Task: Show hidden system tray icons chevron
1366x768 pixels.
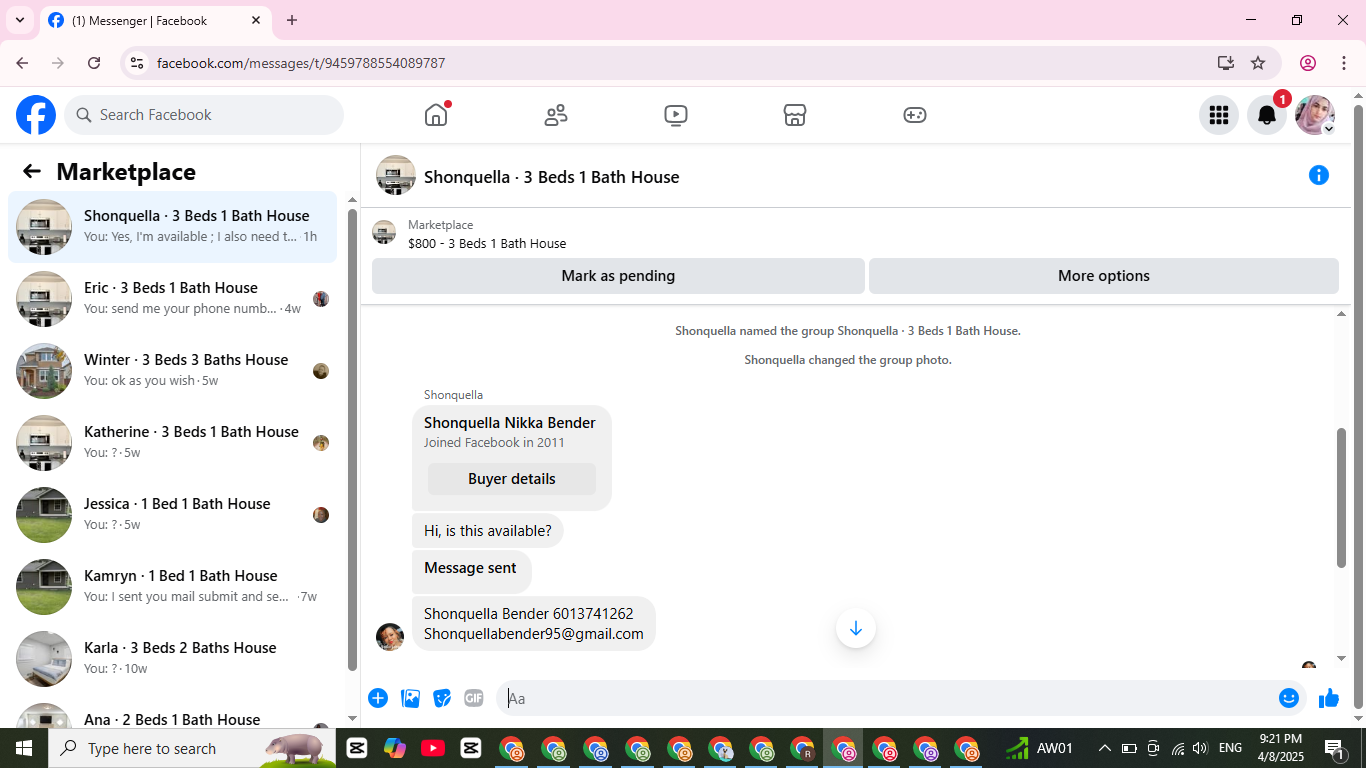Action: 1105,748
